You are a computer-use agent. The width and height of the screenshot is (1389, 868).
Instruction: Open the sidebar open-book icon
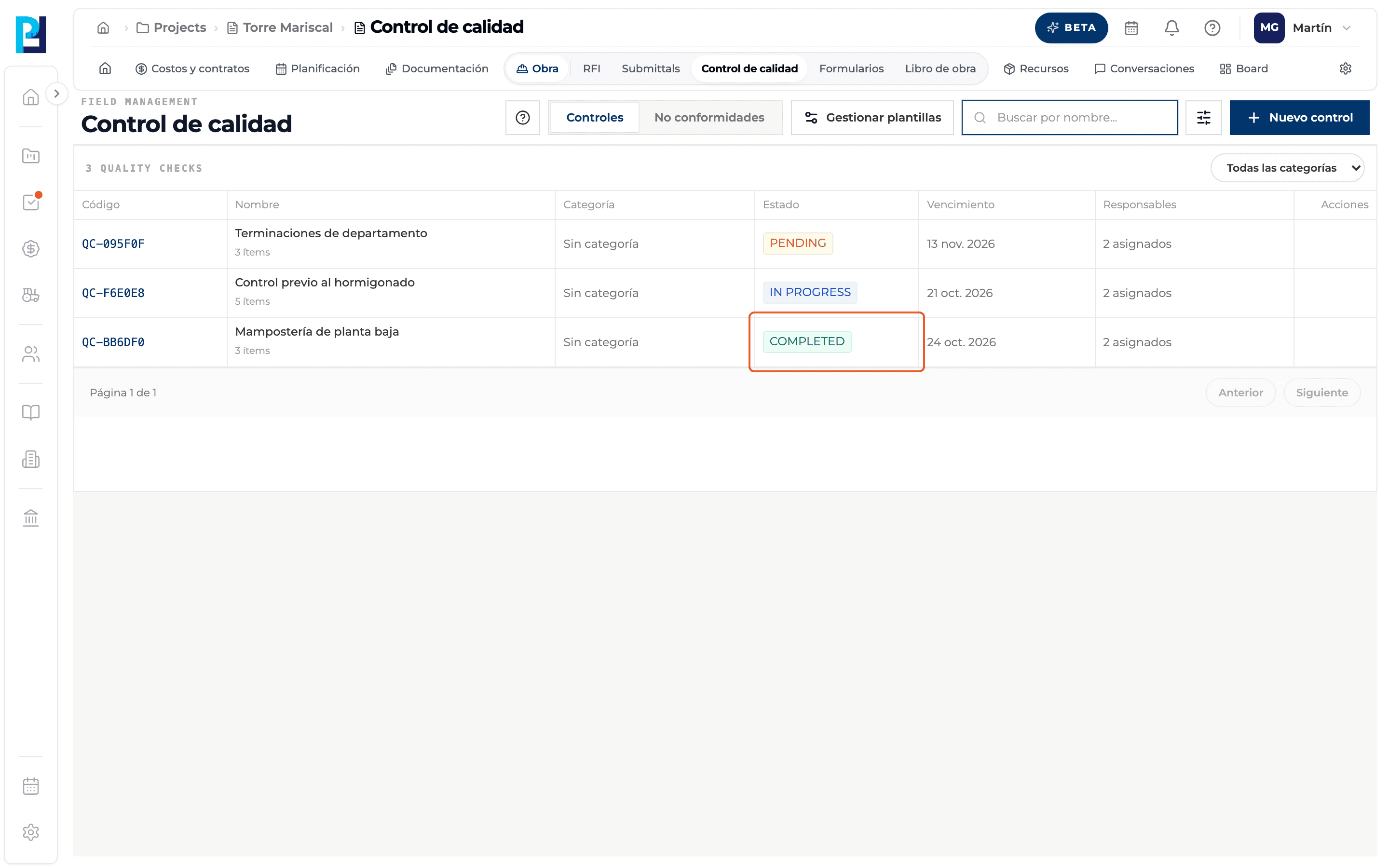tap(31, 413)
